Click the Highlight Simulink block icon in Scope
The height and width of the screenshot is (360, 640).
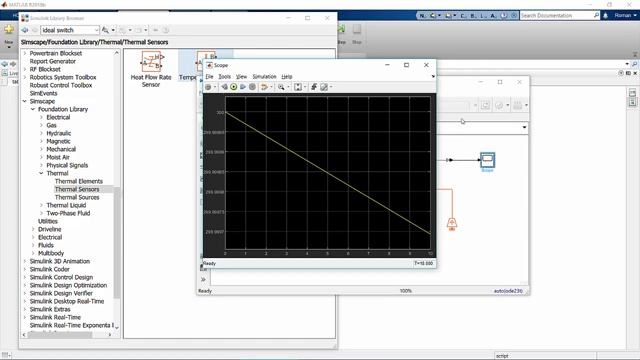coord(264,87)
